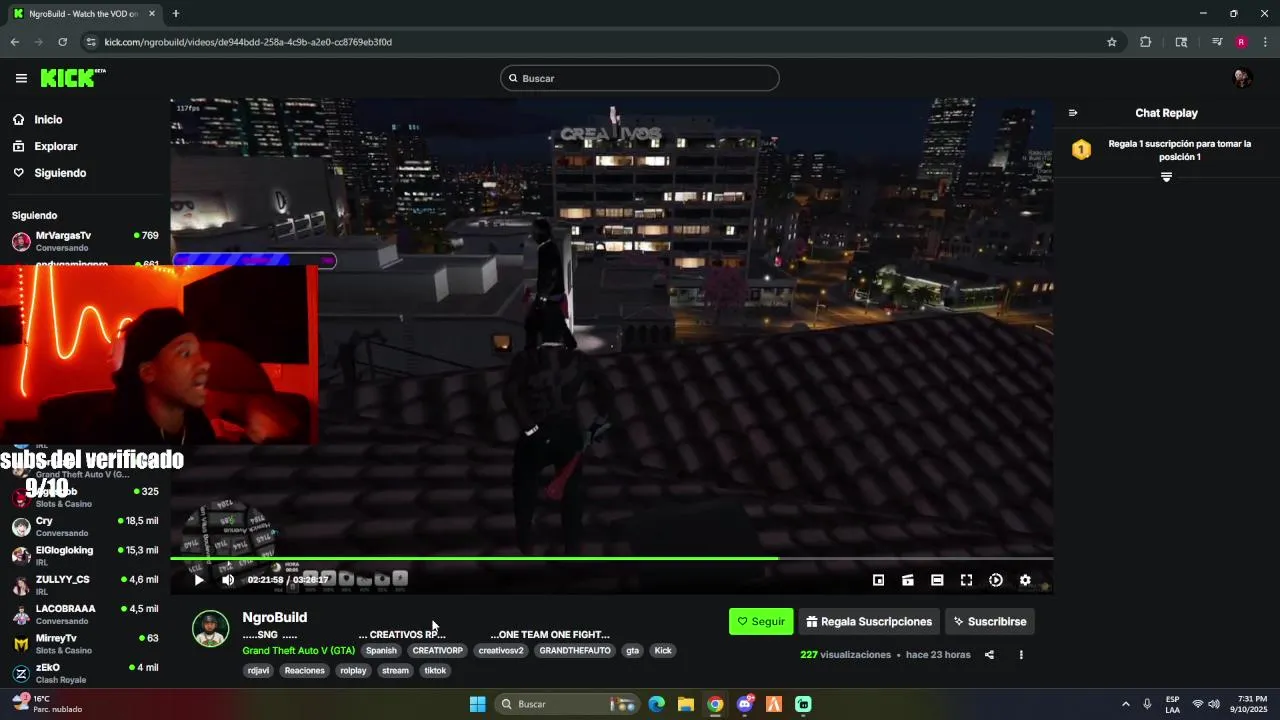Toggle theater mode
Screen dimensions: 1280x720
937,580
